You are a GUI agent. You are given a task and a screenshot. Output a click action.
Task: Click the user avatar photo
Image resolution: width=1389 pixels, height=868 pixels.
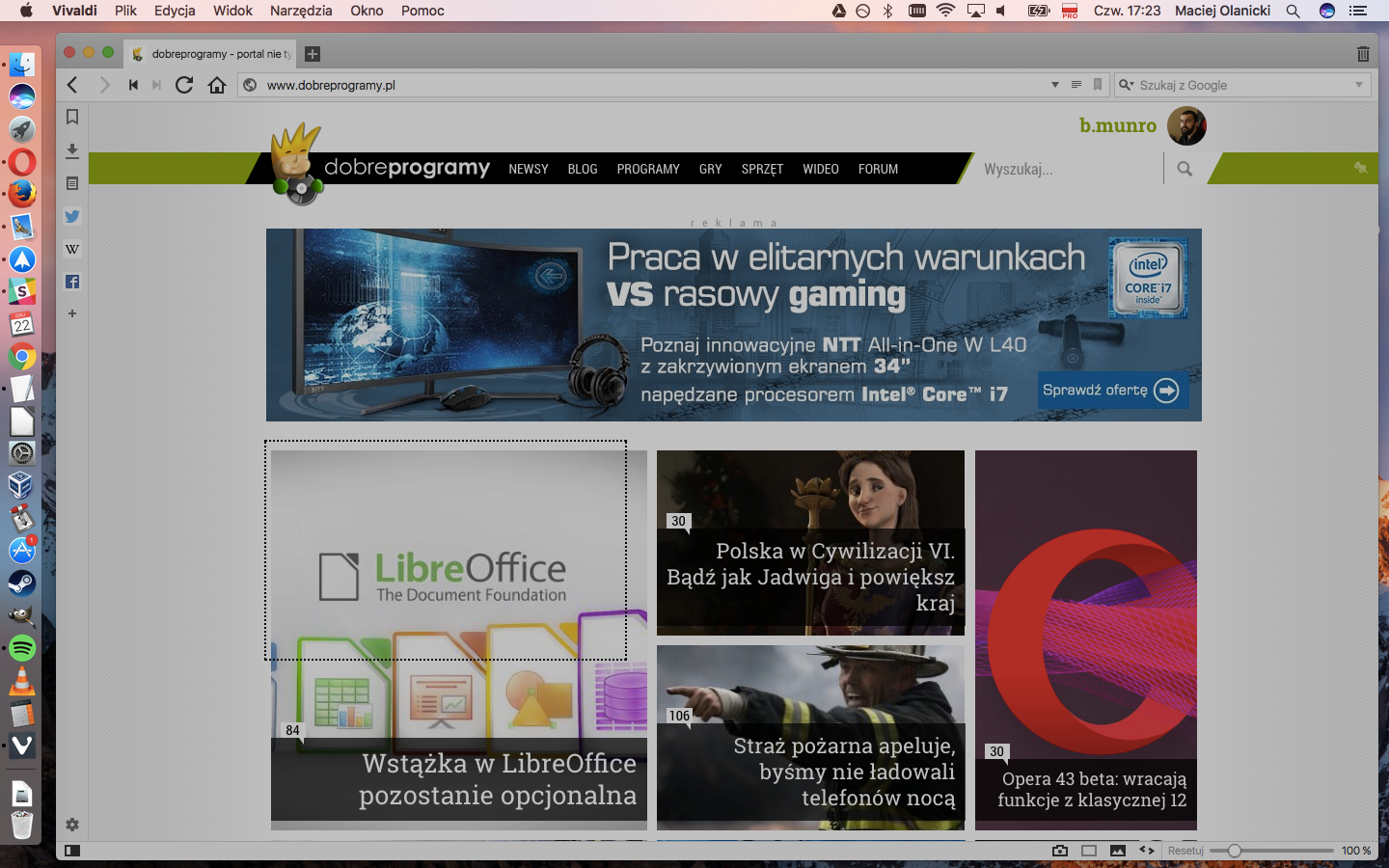point(1186,126)
